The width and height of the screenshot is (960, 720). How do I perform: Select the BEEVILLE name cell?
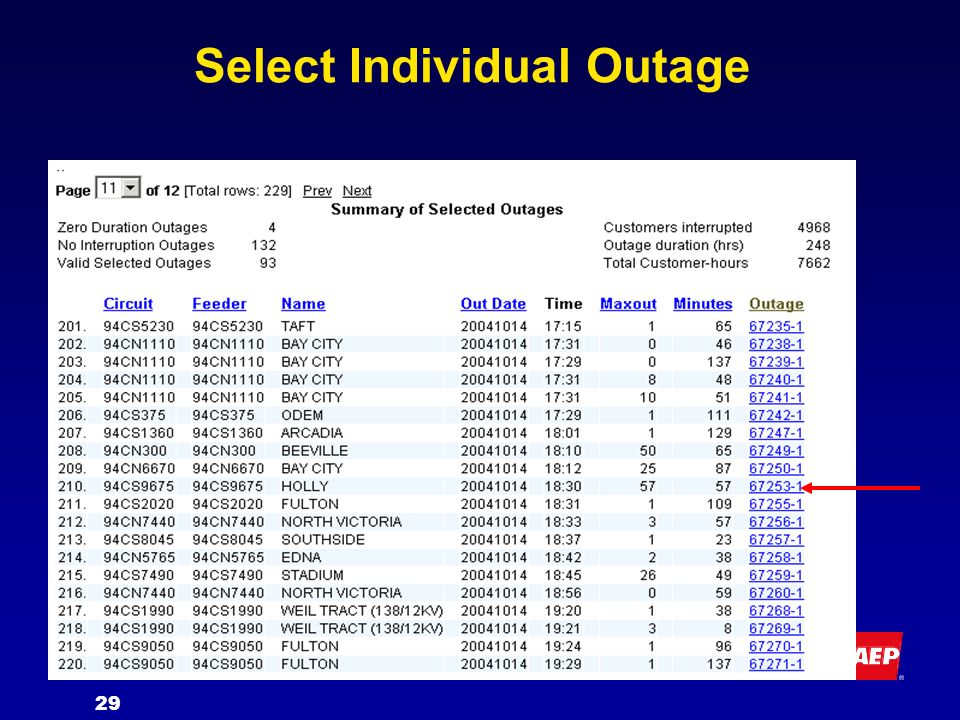tap(314, 451)
